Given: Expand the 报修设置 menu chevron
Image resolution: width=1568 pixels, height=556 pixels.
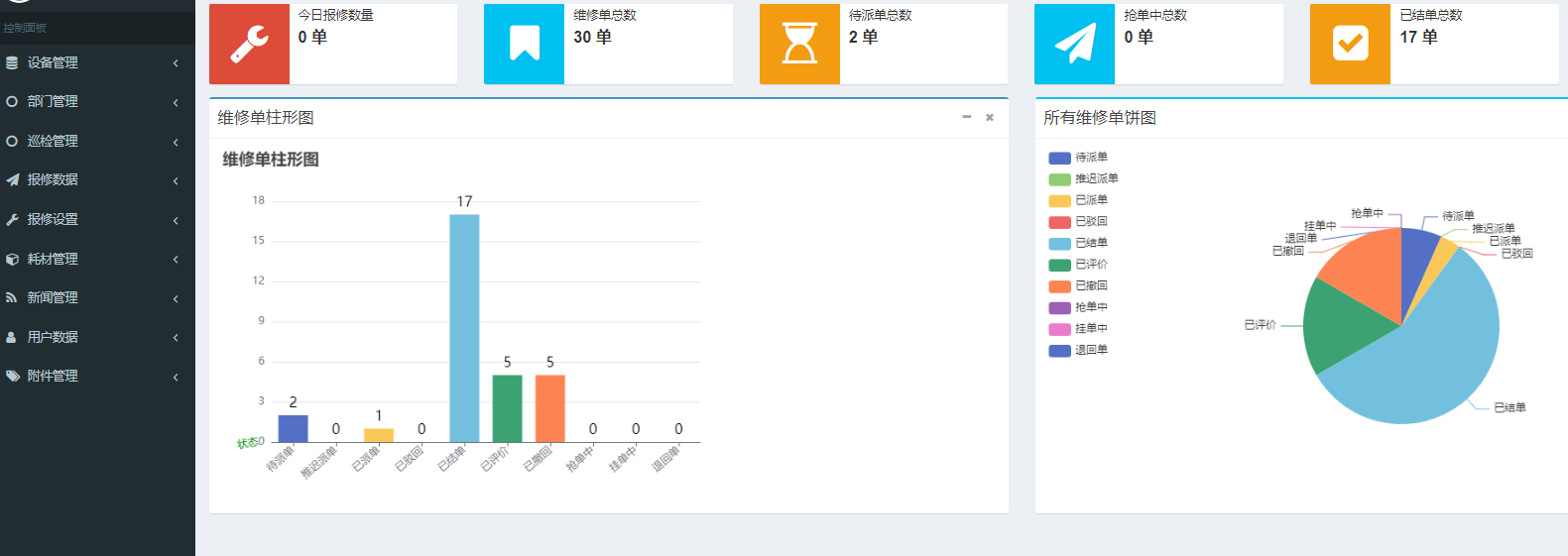Looking at the screenshot, I should pyautogui.click(x=176, y=220).
